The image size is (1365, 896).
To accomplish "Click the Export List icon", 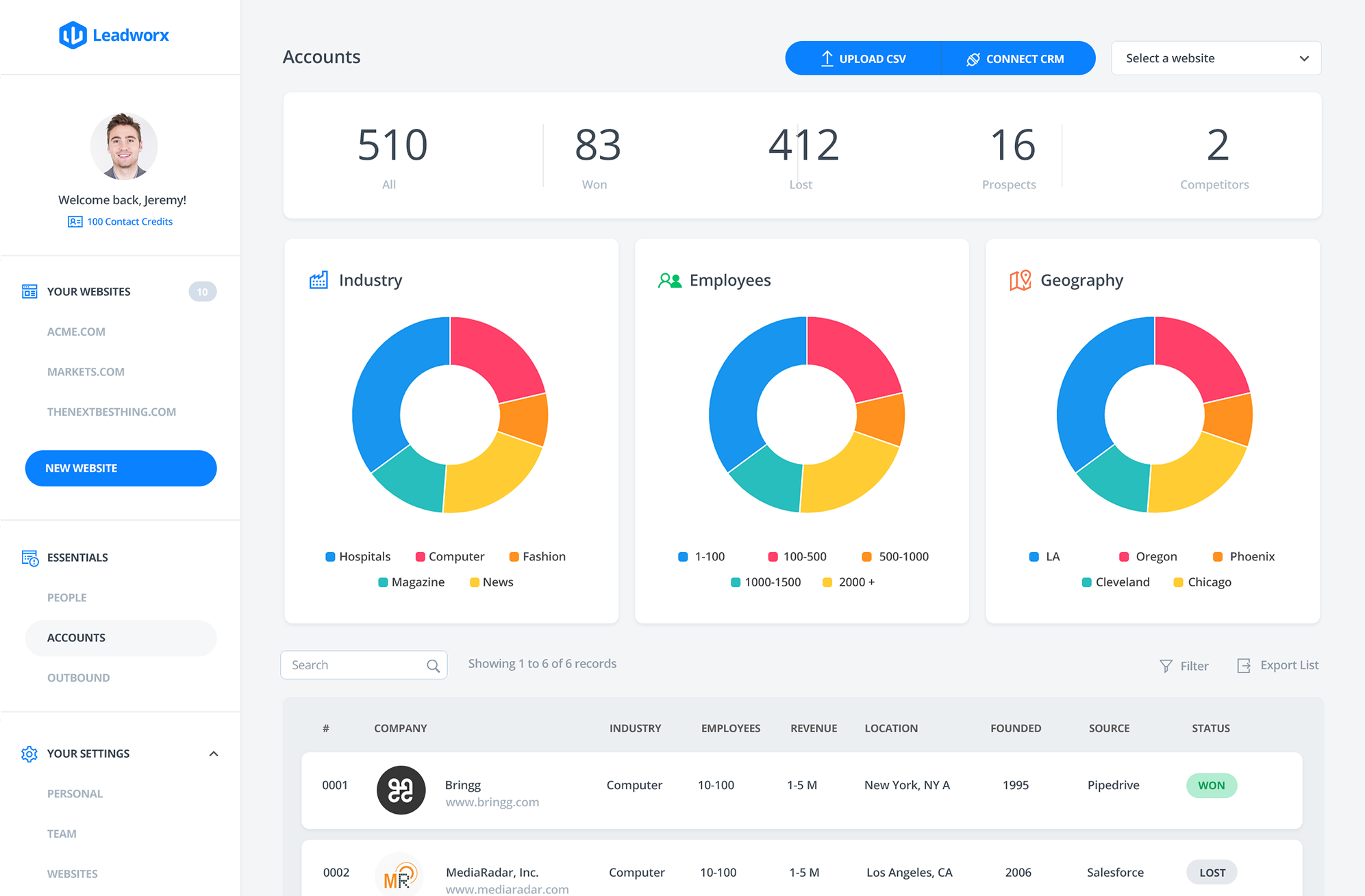I will coord(1244,666).
